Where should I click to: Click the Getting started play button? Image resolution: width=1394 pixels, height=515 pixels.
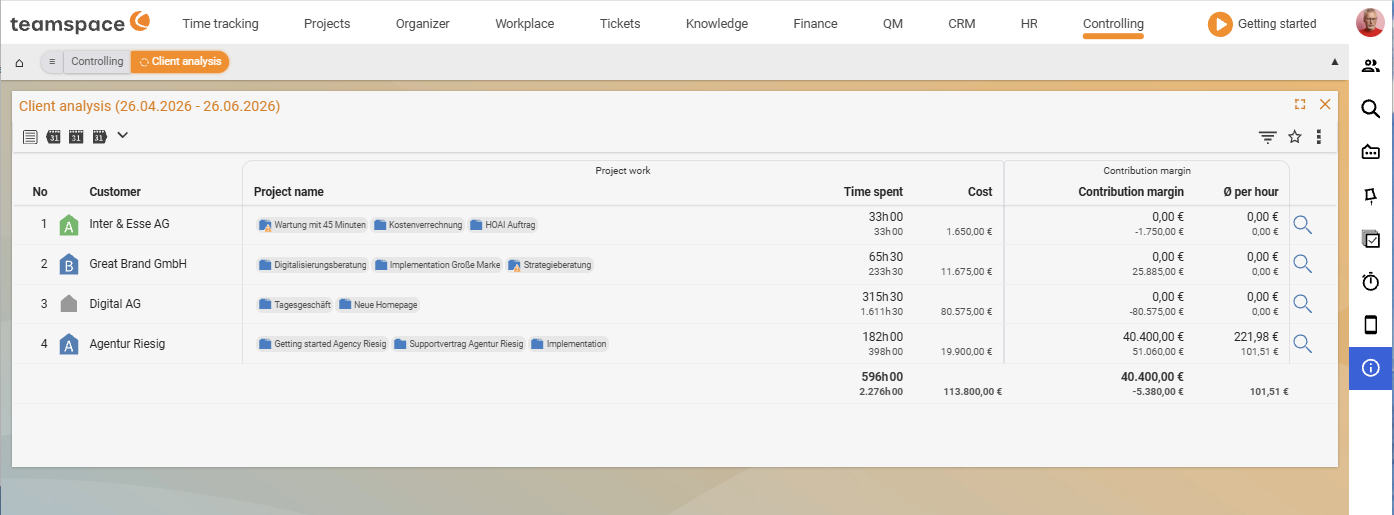[x=1220, y=24]
